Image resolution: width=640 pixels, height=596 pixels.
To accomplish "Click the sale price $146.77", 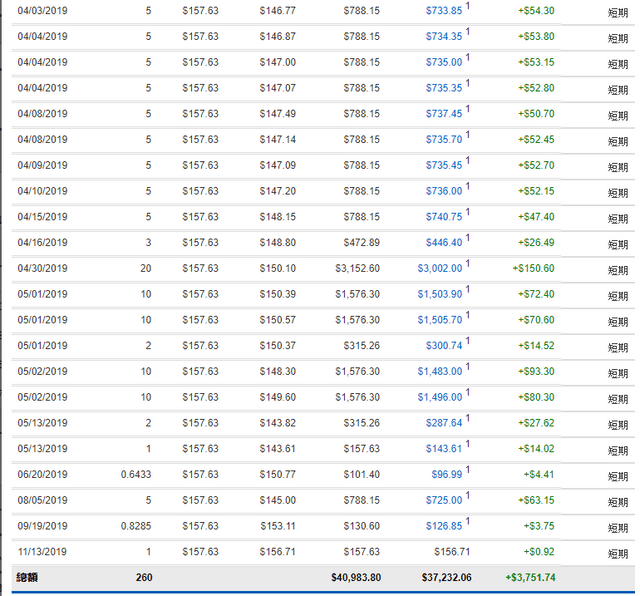I will [278, 11].
